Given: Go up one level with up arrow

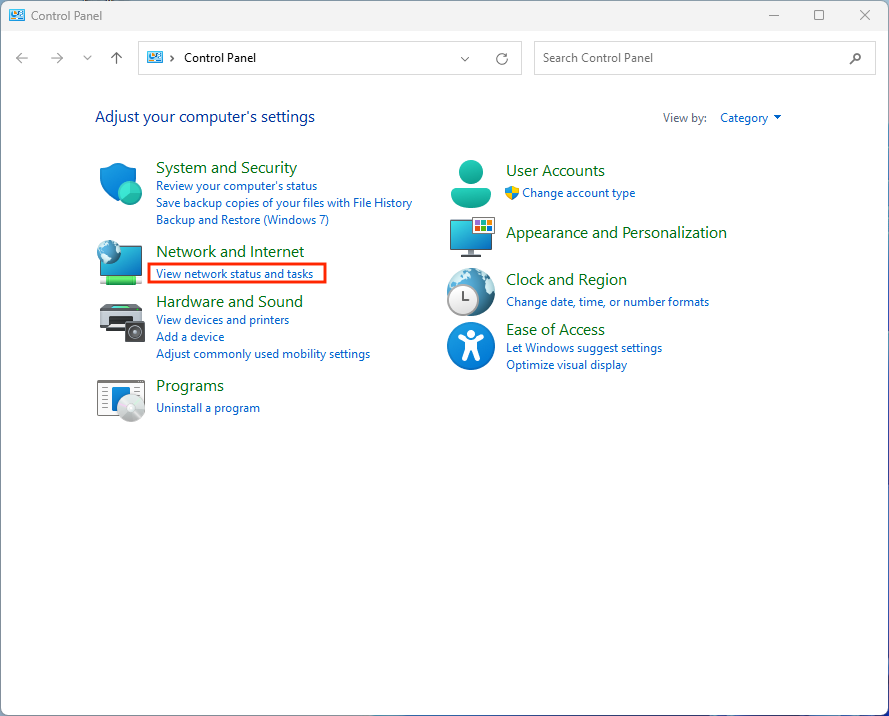Looking at the screenshot, I should (x=116, y=58).
